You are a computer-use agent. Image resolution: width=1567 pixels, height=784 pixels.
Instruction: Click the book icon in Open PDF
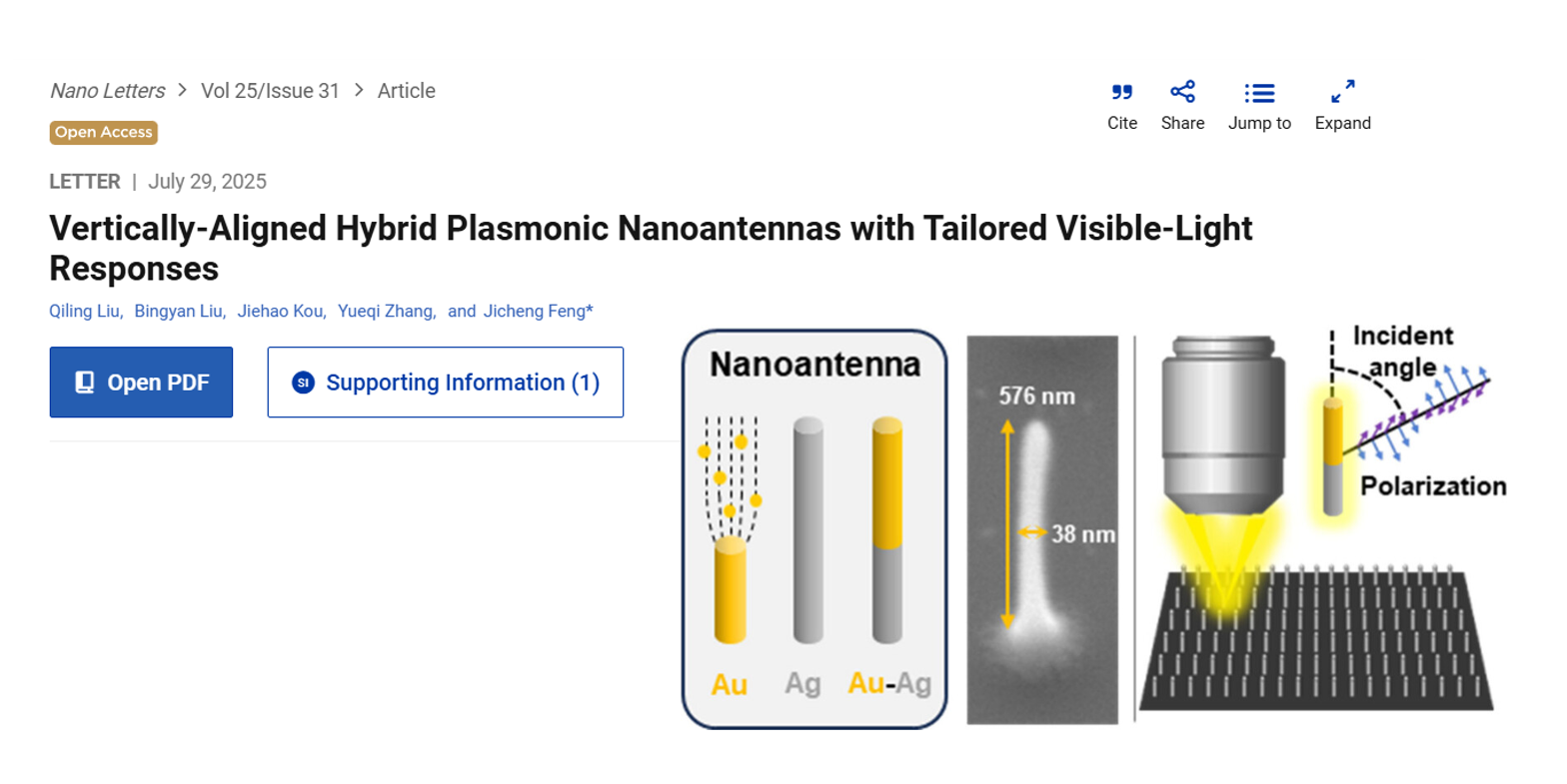pos(85,383)
